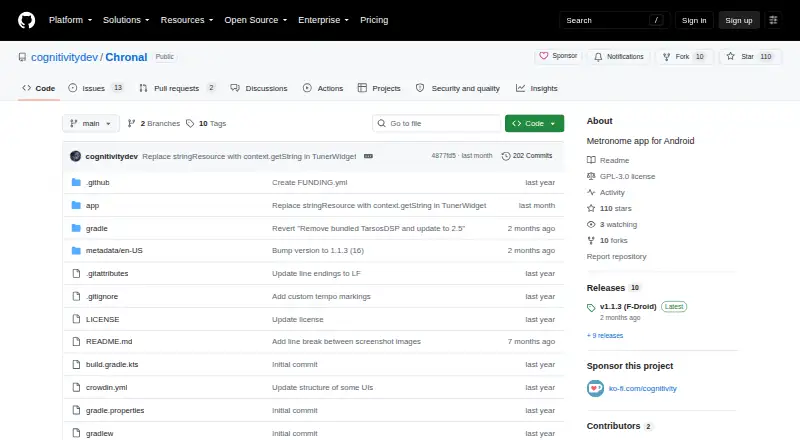Click the gradlew file icon
The width and height of the screenshot is (800, 440).
(76, 433)
